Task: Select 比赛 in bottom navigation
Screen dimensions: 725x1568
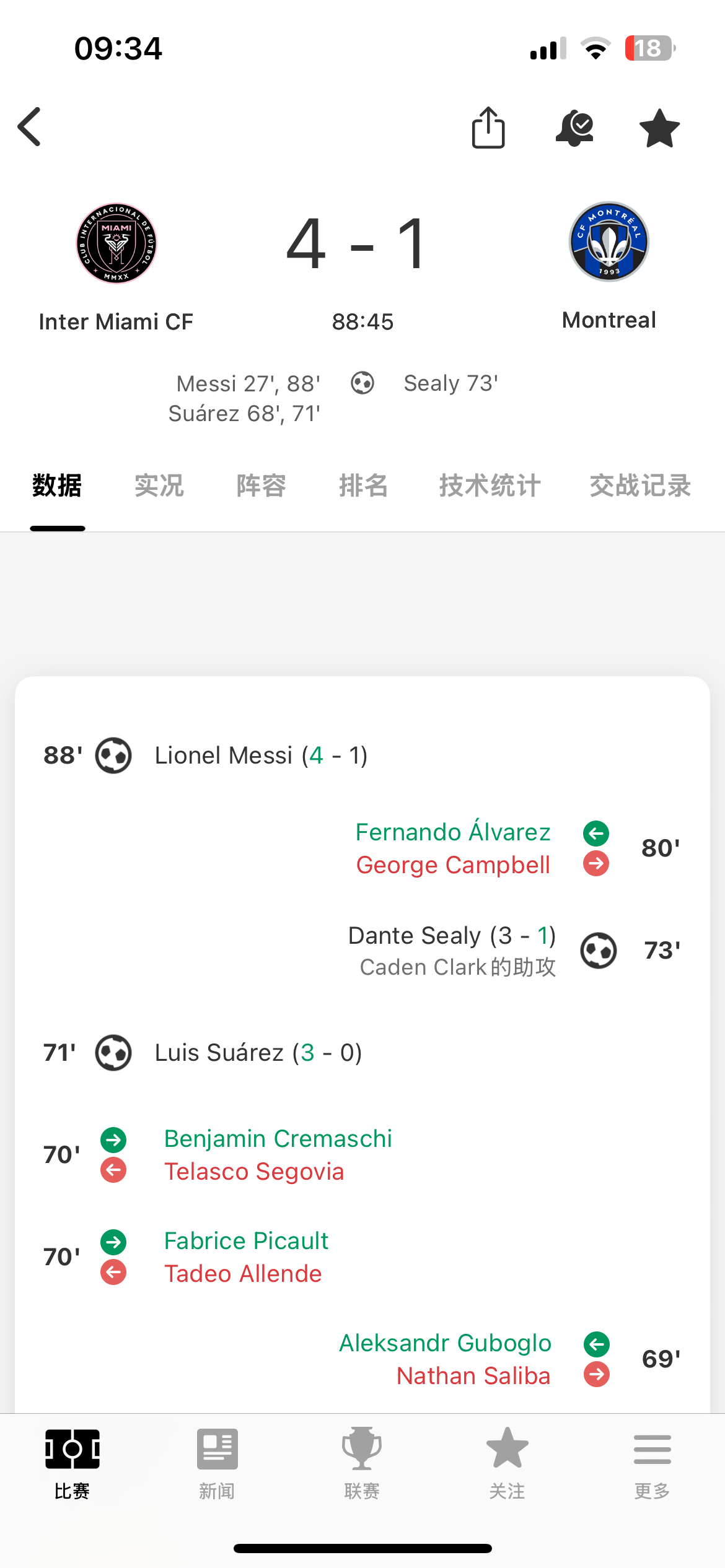Action: coord(72,1464)
